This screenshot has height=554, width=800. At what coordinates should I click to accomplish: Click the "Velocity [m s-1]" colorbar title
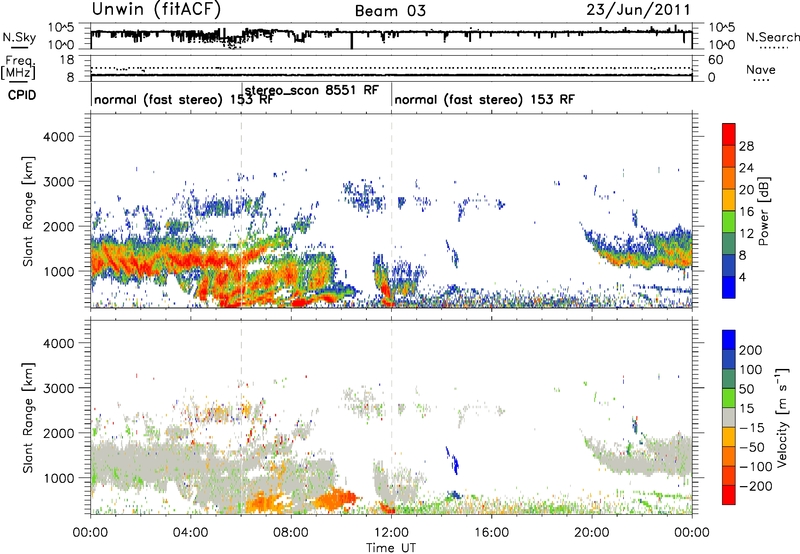pyautogui.click(x=782, y=417)
